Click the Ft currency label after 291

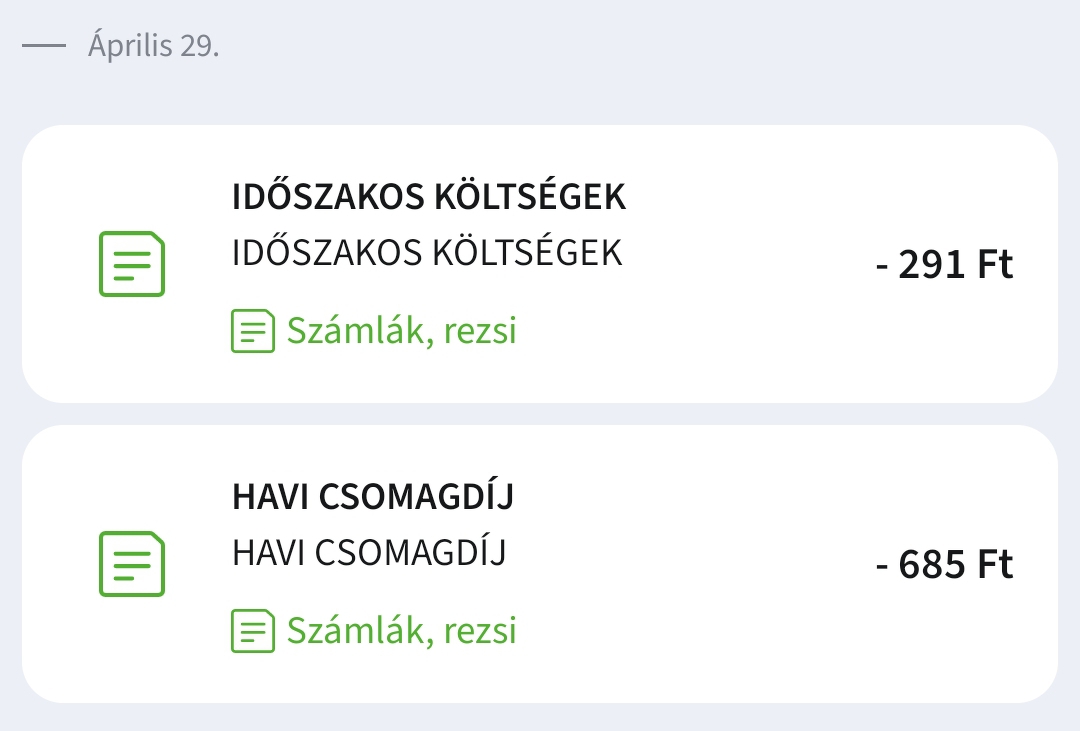coord(995,266)
